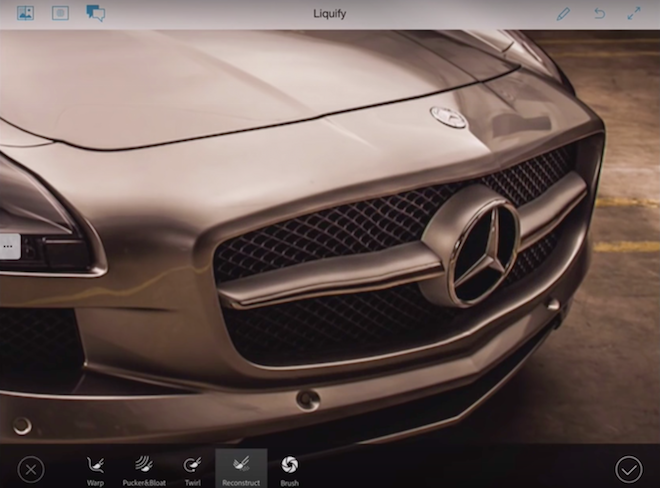Select the Warp tool
Screen dimensions: 660x488
point(95,470)
